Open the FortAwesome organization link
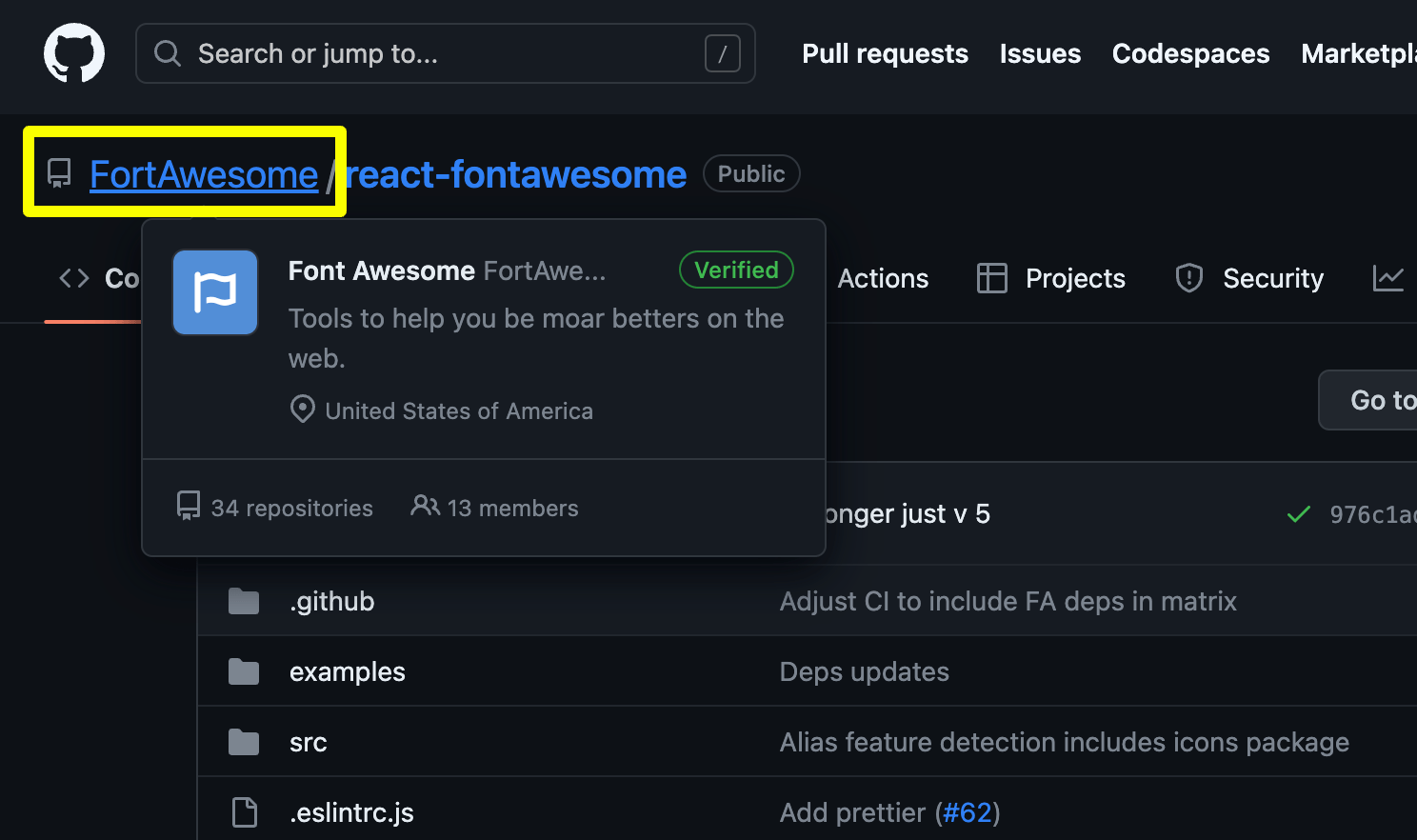1417x840 pixels. pyautogui.click(x=204, y=174)
